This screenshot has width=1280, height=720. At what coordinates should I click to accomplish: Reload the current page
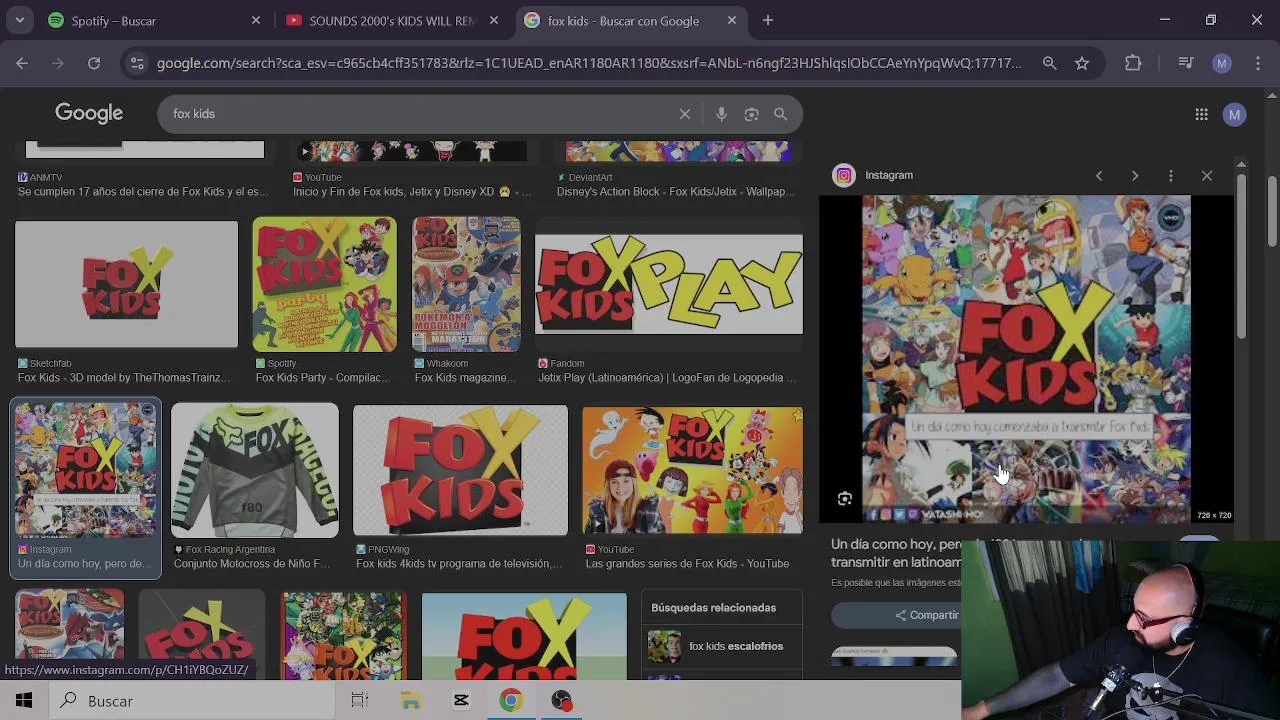coord(94,63)
